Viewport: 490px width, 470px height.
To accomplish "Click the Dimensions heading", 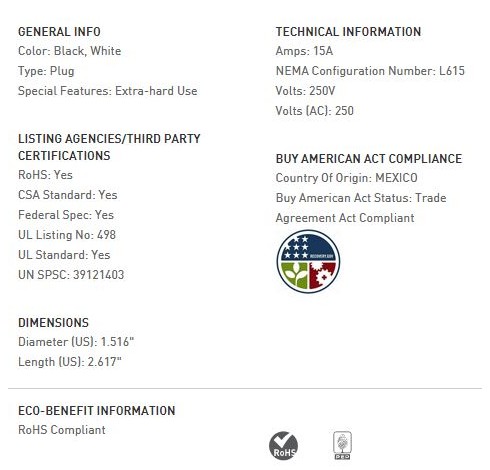I will tap(53, 322).
